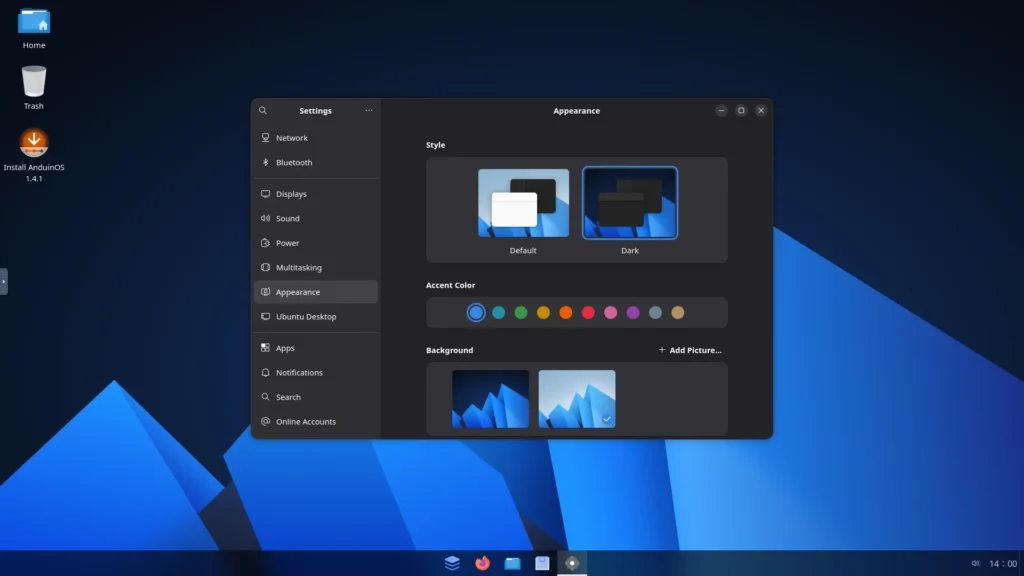Open the software store bag icon in taskbar

click(542, 563)
